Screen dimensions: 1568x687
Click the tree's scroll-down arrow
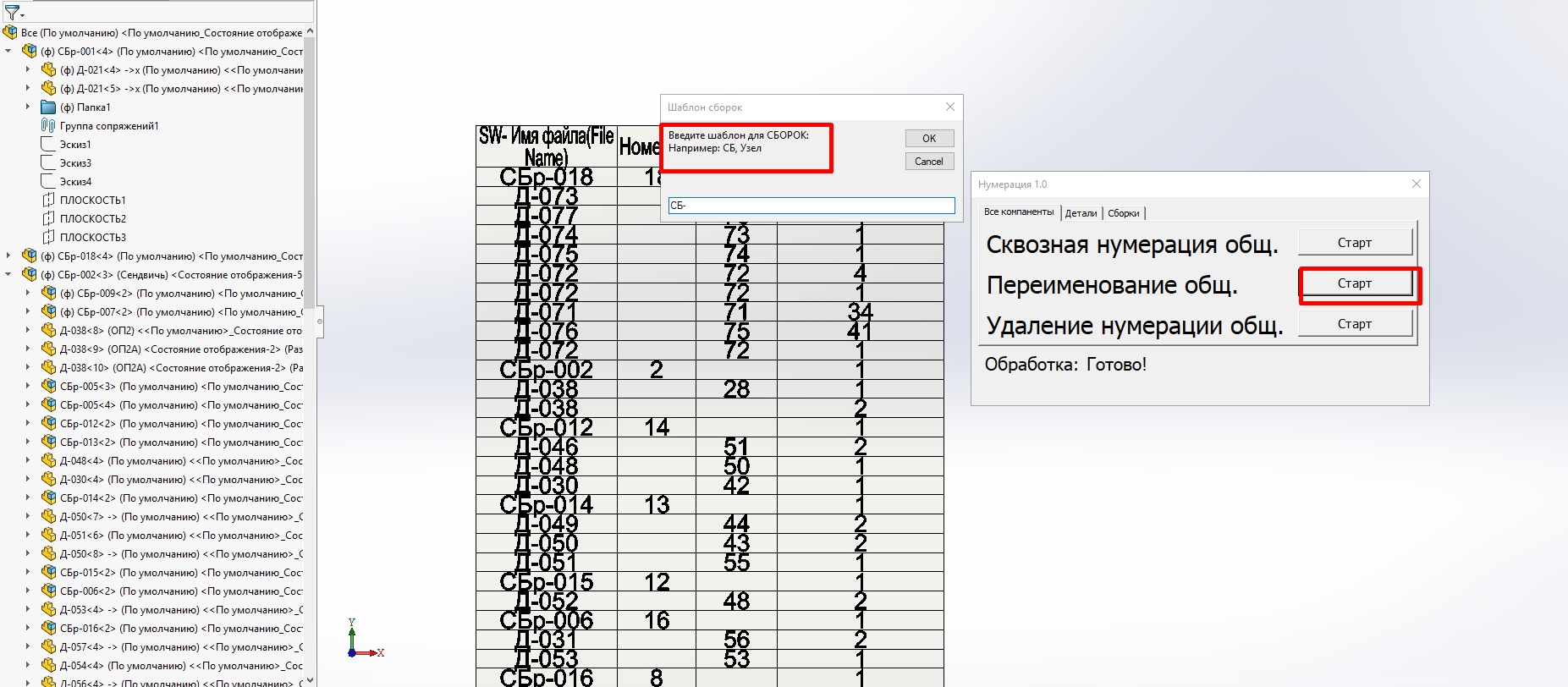pos(310,679)
